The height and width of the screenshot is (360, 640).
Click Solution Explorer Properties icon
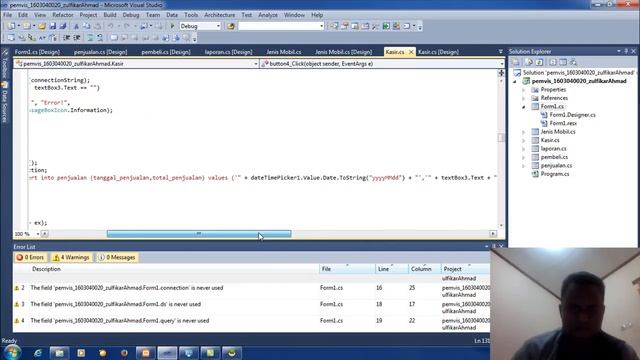pyautogui.click(x=516, y=62)
